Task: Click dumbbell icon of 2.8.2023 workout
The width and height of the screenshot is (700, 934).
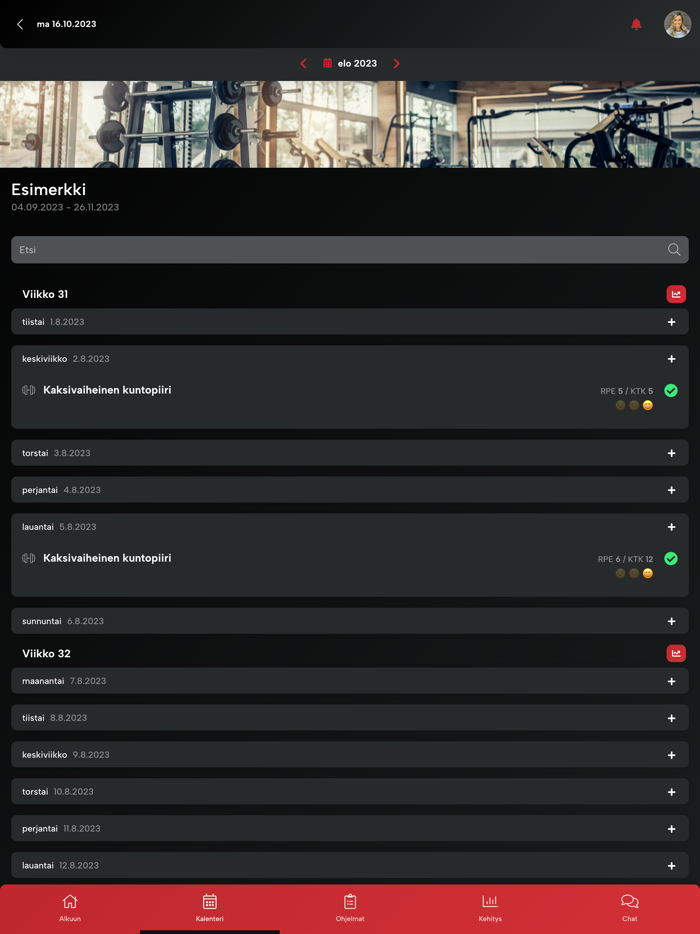Action: [x=29, y=390]
